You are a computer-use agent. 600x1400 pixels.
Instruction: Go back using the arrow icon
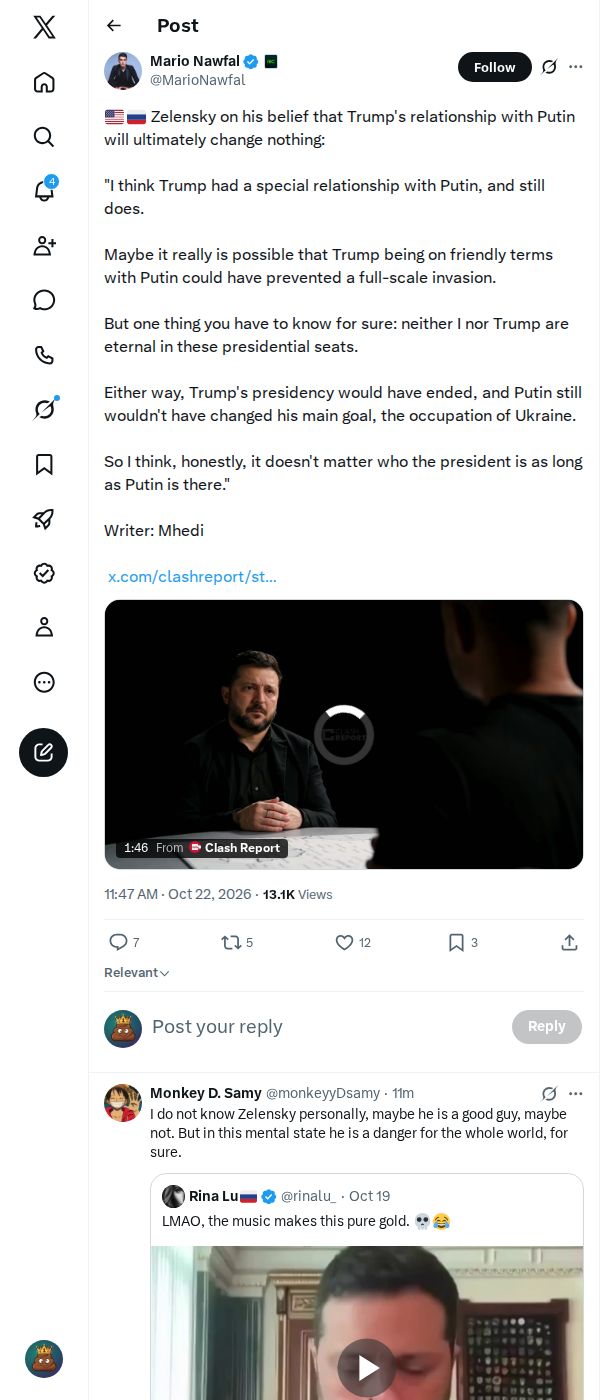pos(114,26)
